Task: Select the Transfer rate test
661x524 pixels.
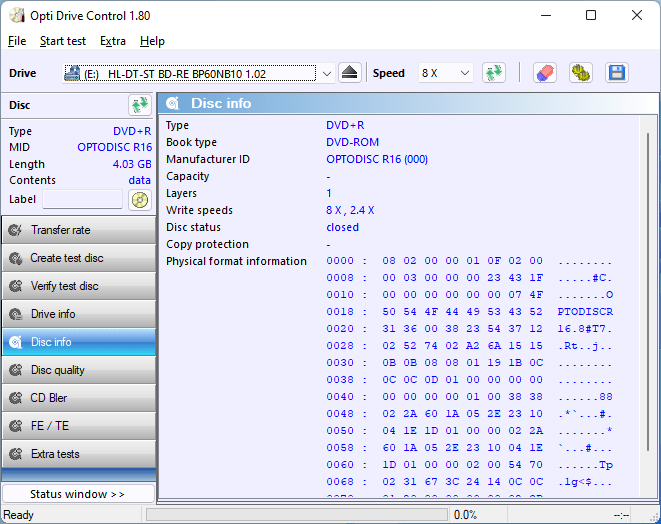Action: click(x=79, y=230)
